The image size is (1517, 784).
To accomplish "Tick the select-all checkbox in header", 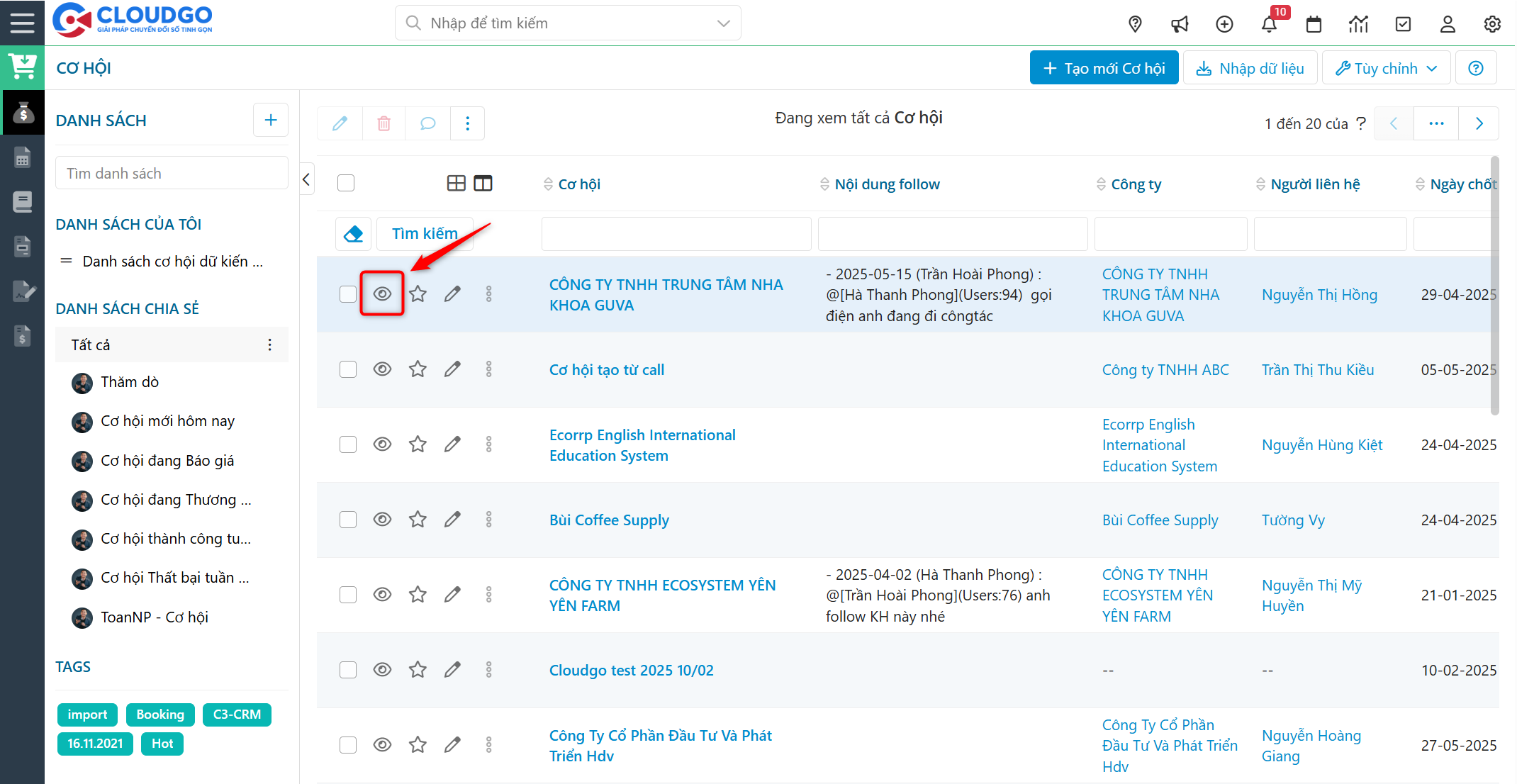I will (346, 184).
